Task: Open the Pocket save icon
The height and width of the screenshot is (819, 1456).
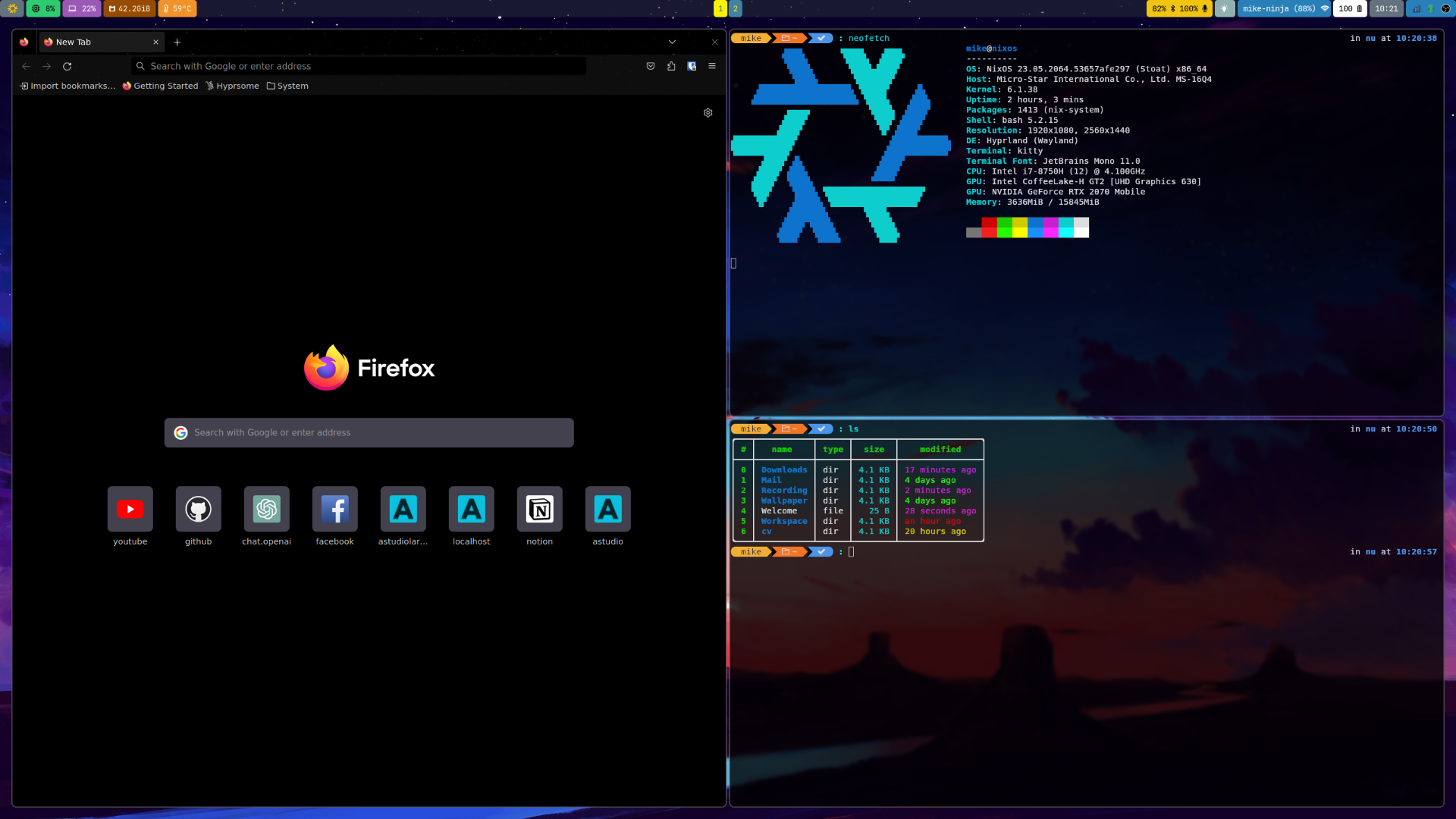Action: pos(650,66)
